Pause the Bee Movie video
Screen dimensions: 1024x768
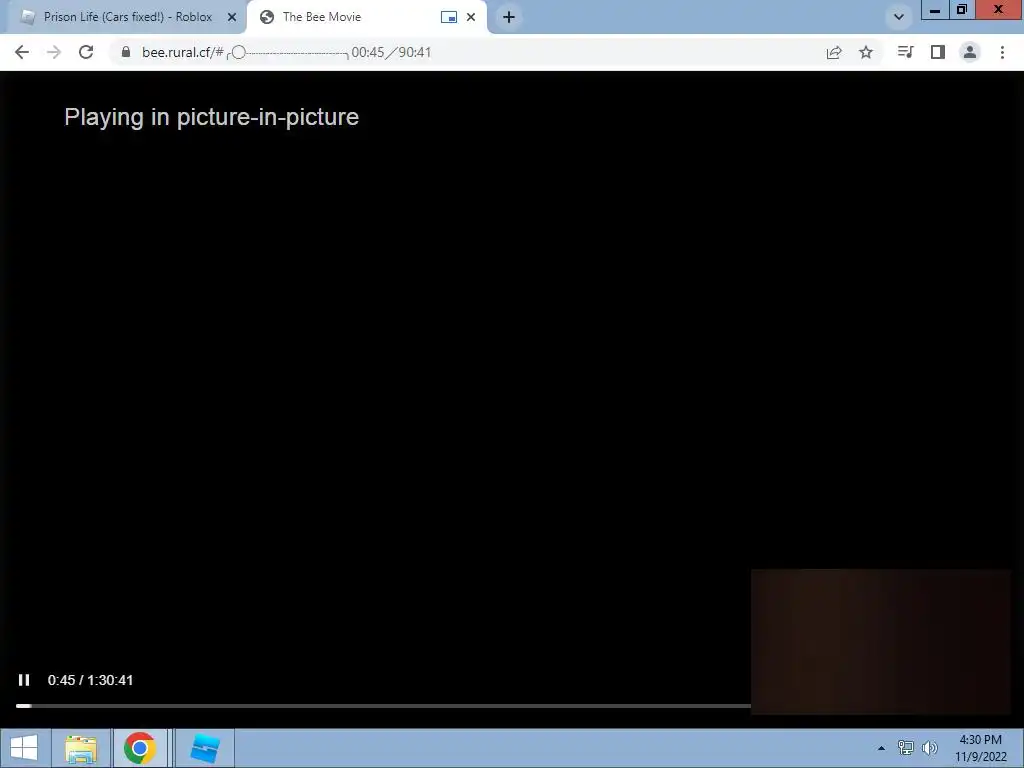pos(24,680)
